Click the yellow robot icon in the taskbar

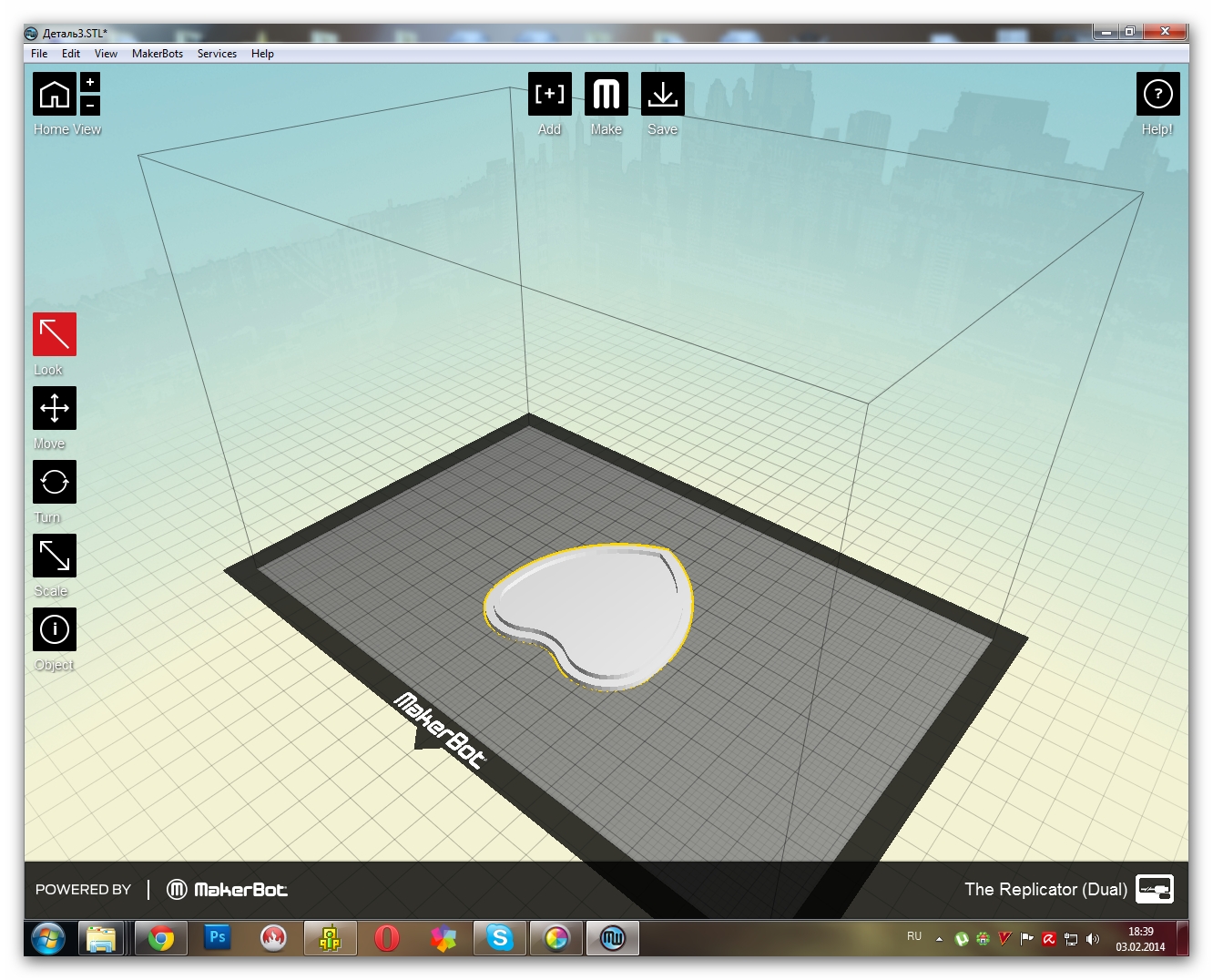pos(331,938)
